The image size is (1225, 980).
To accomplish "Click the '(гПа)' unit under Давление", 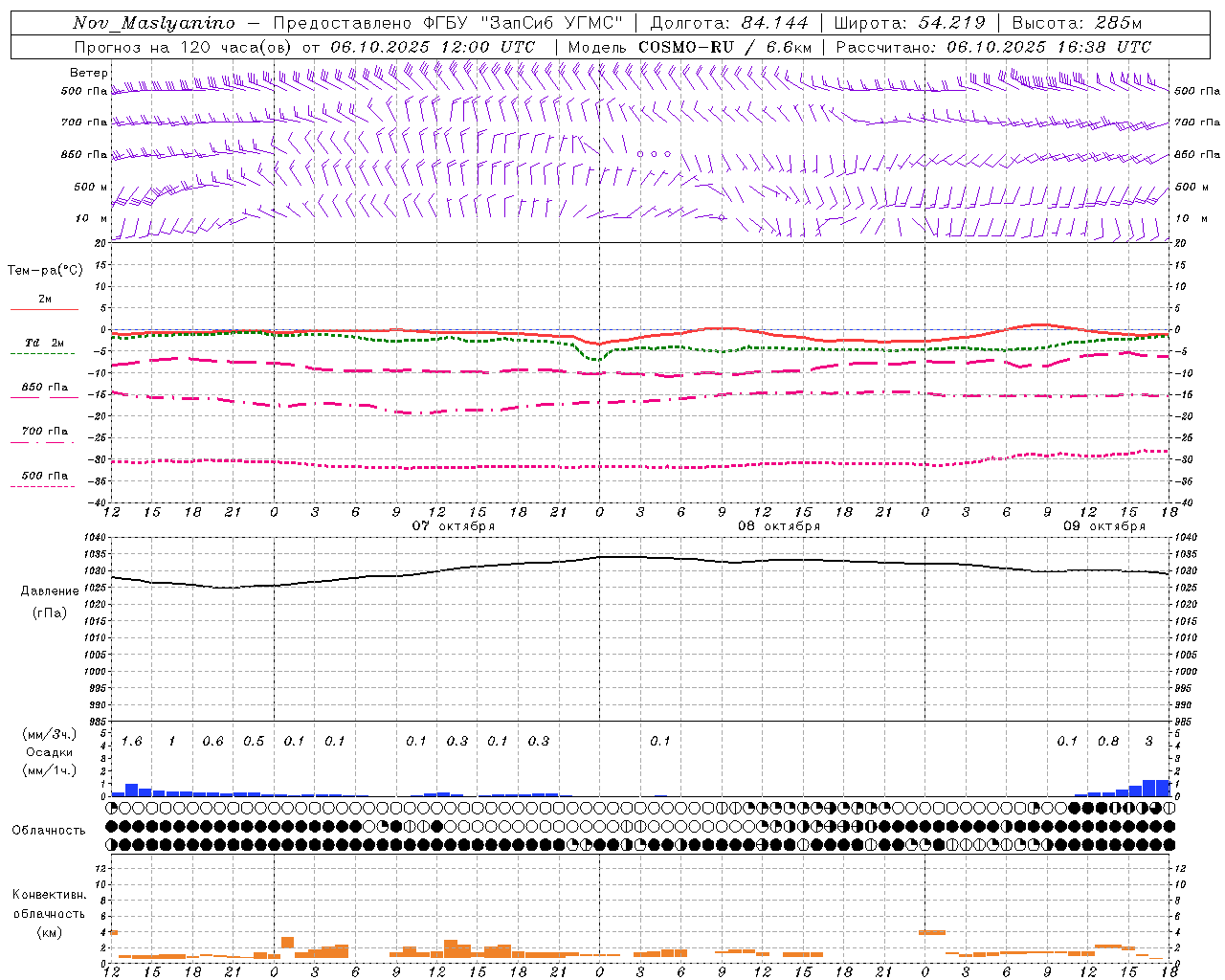I will (x=50, y=613).
